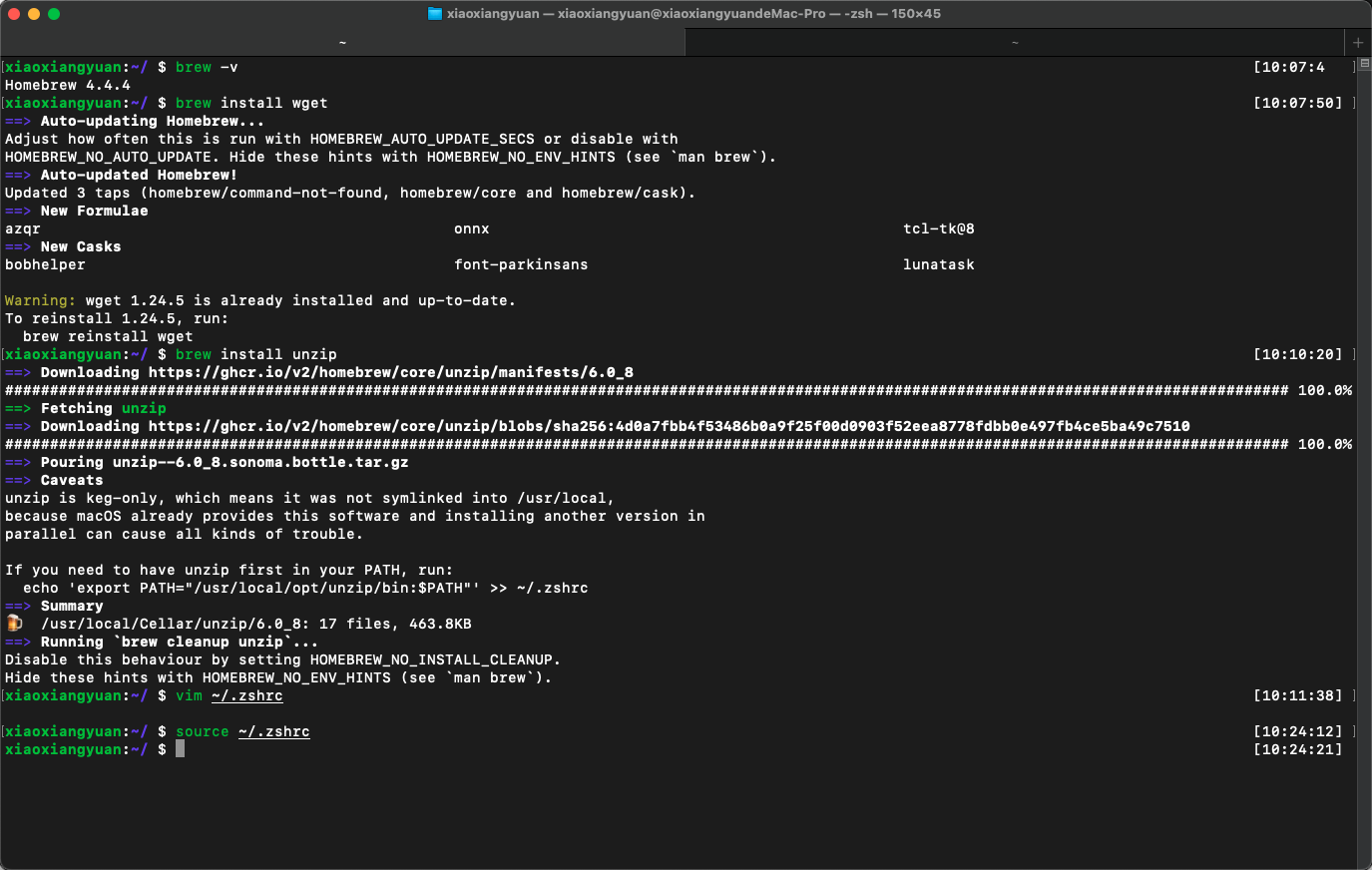The width and height of the screenshot is (1372, 870).
Task: Click the timestamp [10:24:12]
Action: click(x=1298, y=731)
